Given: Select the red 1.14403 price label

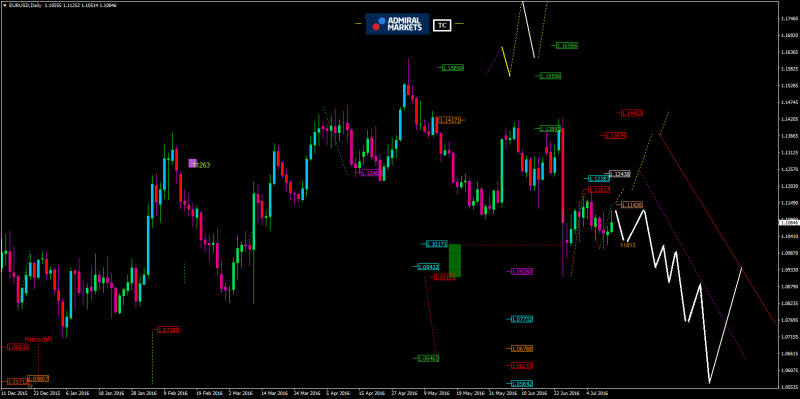Looking at the screenshot, I should pos(632,113).
